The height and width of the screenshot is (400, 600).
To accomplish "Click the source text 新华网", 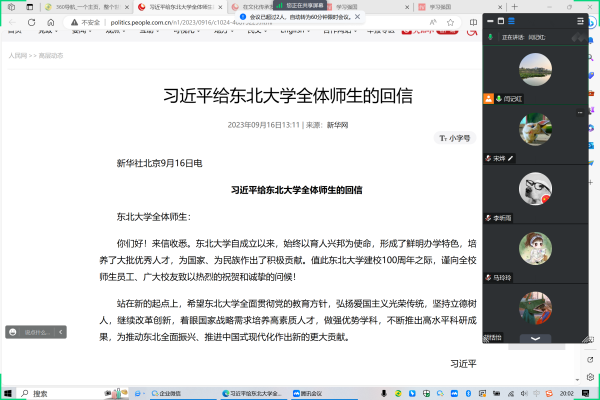I will (x=337, y=125).
